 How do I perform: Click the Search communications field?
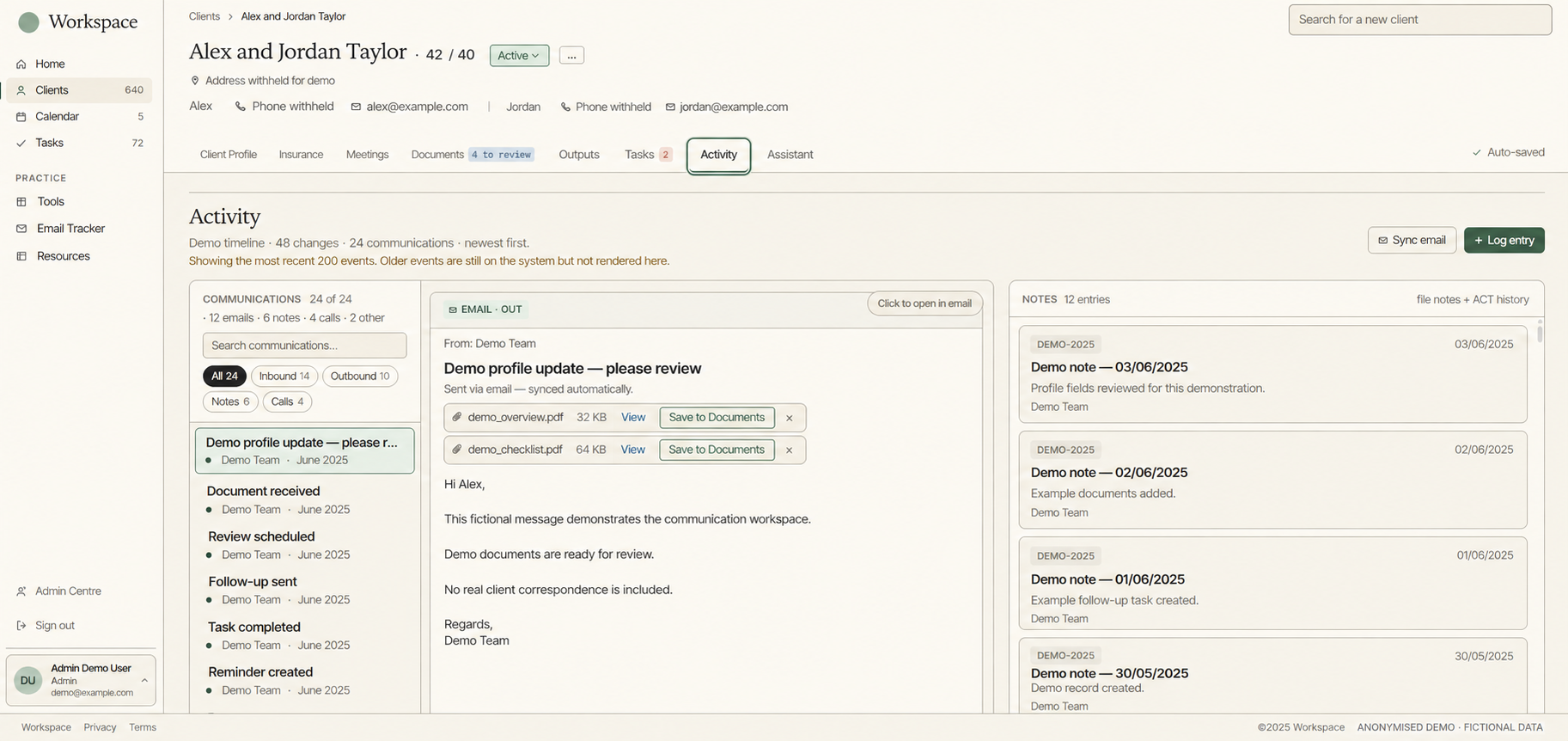click(304, 346)
